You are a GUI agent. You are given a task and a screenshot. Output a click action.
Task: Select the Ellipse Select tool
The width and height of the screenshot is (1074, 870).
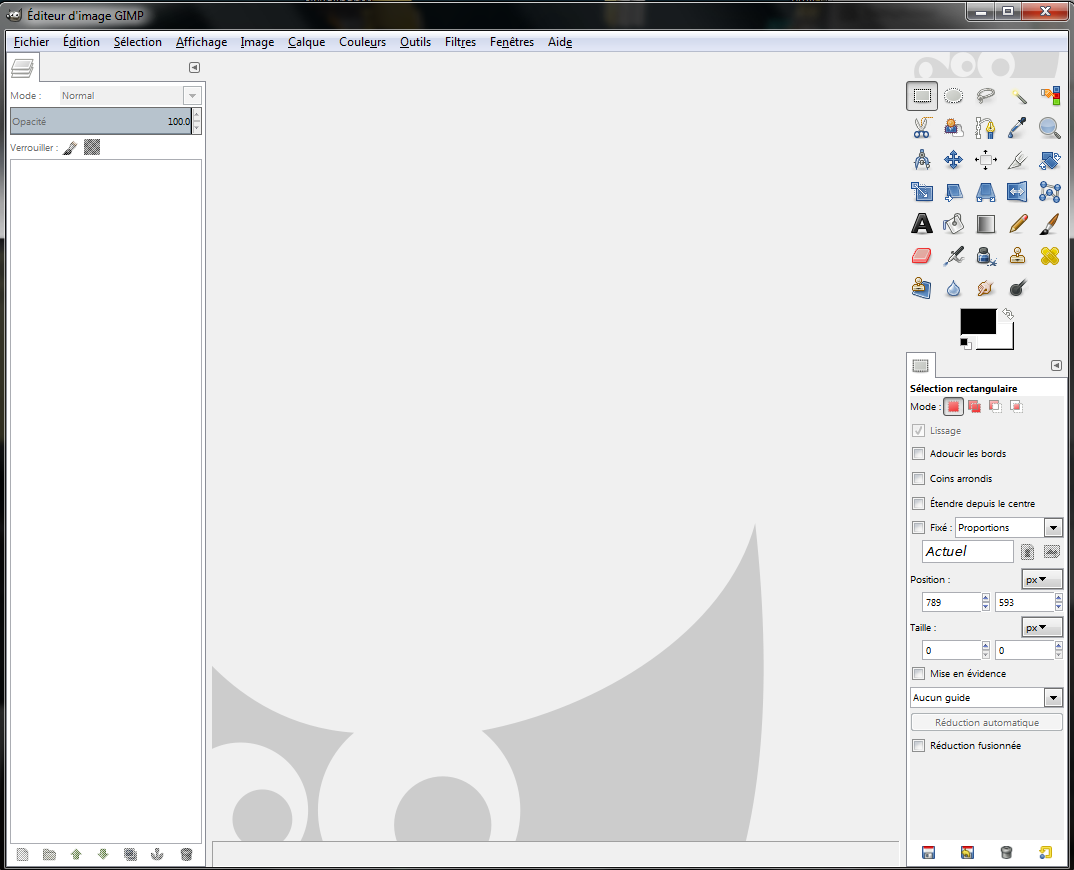tap(953, 96)
